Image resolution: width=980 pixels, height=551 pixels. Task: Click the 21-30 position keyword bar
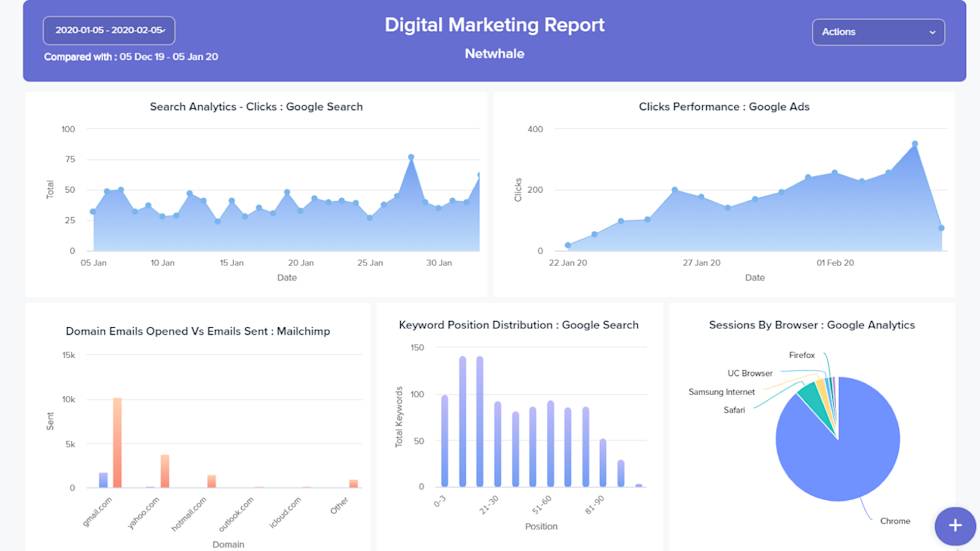(498, 444)
